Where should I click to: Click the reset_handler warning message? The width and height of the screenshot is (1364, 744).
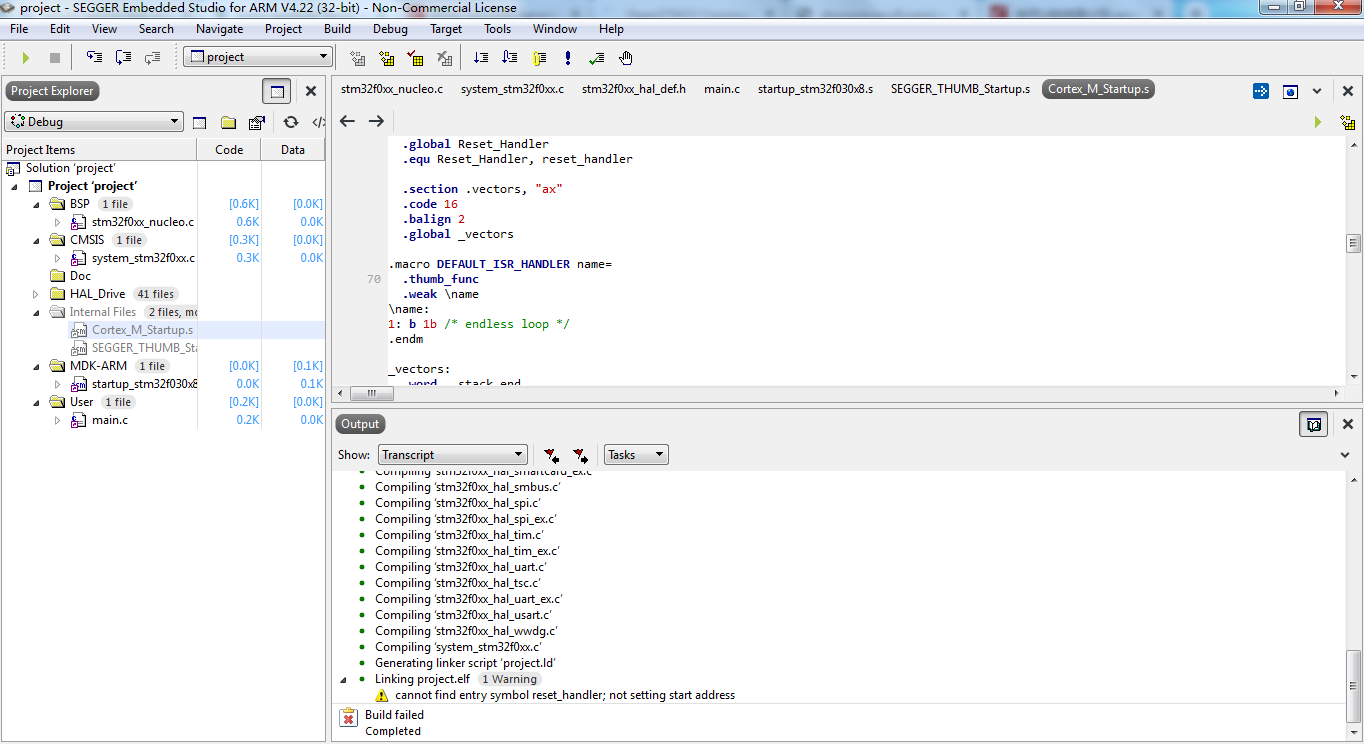(x=565, y=695)
